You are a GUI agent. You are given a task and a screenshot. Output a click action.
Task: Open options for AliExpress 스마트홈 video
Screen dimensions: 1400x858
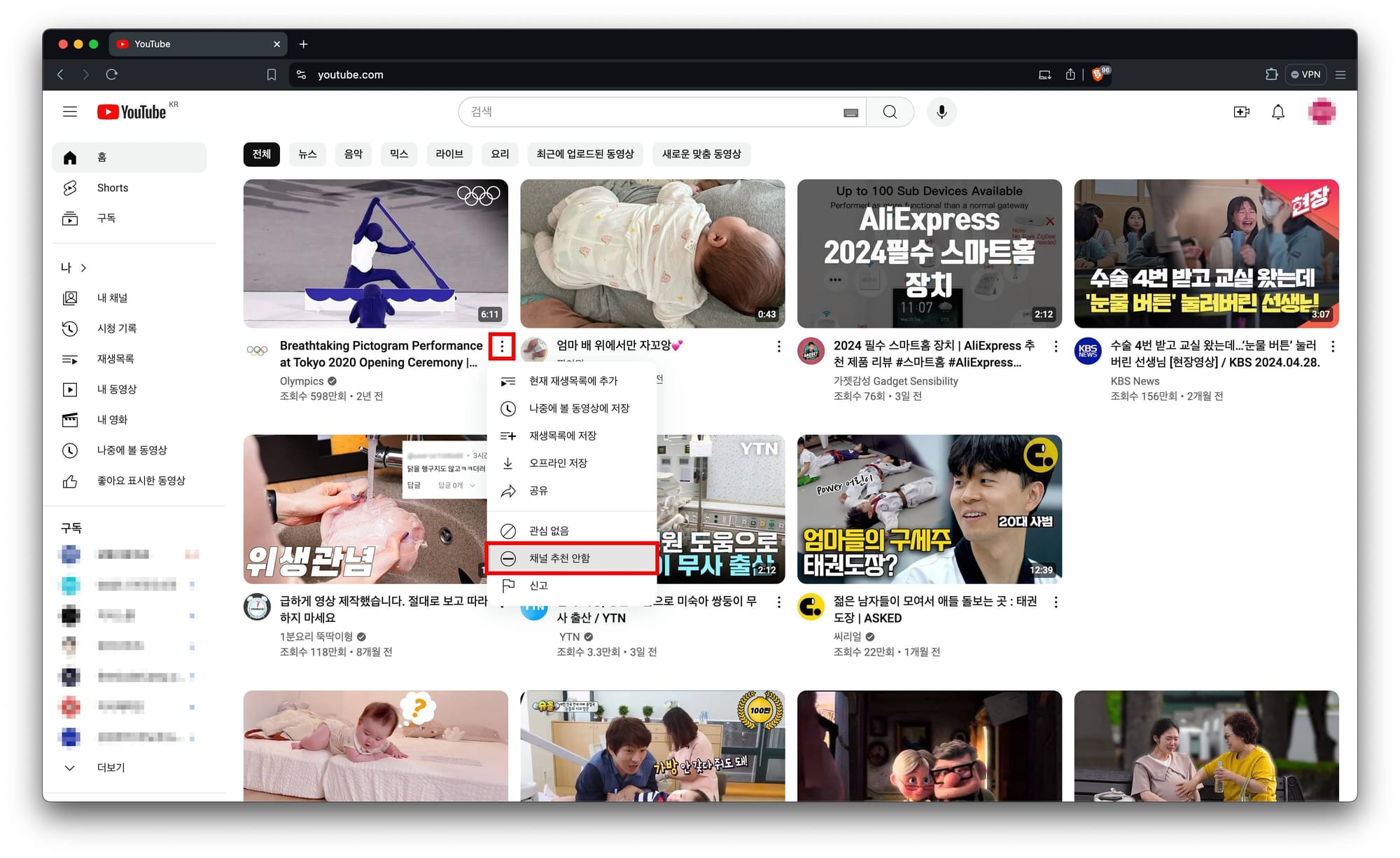[1056, 346]
